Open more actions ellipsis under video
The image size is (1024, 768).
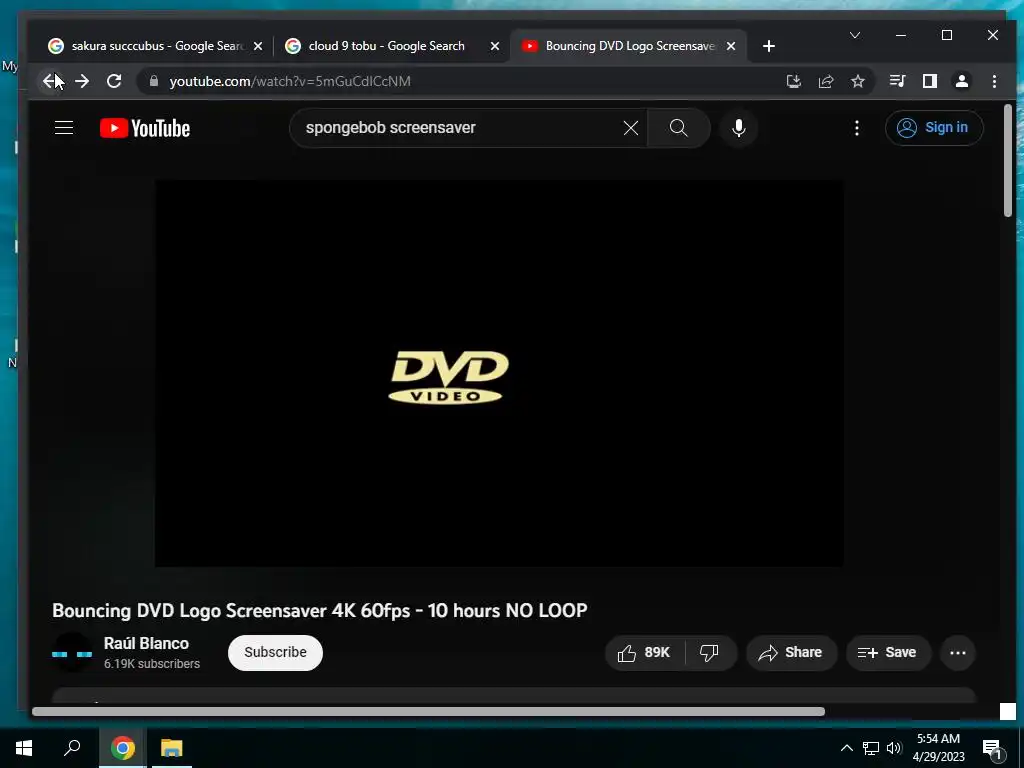958,652
